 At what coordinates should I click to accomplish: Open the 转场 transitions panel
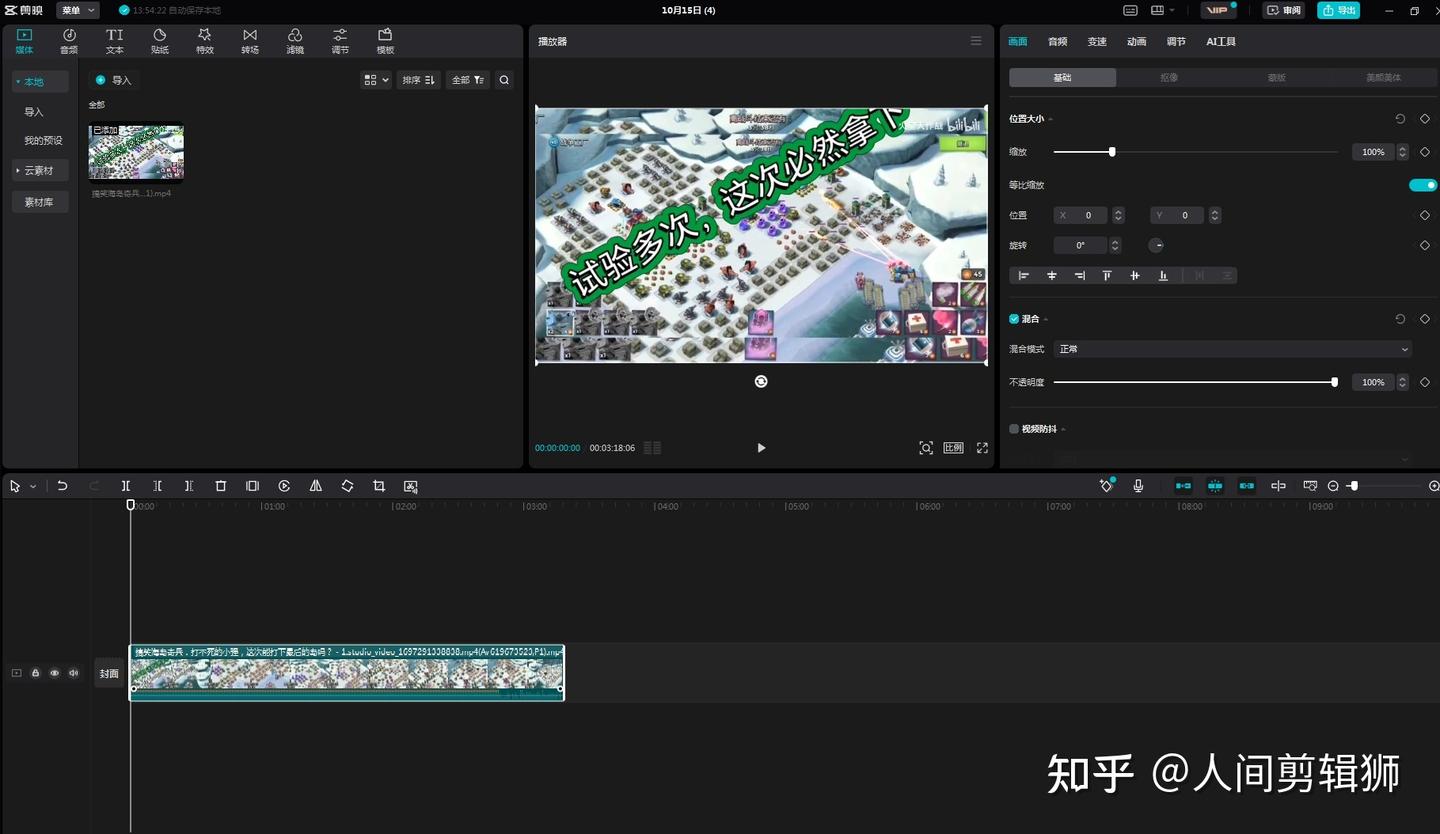click(x=250, y=41)
